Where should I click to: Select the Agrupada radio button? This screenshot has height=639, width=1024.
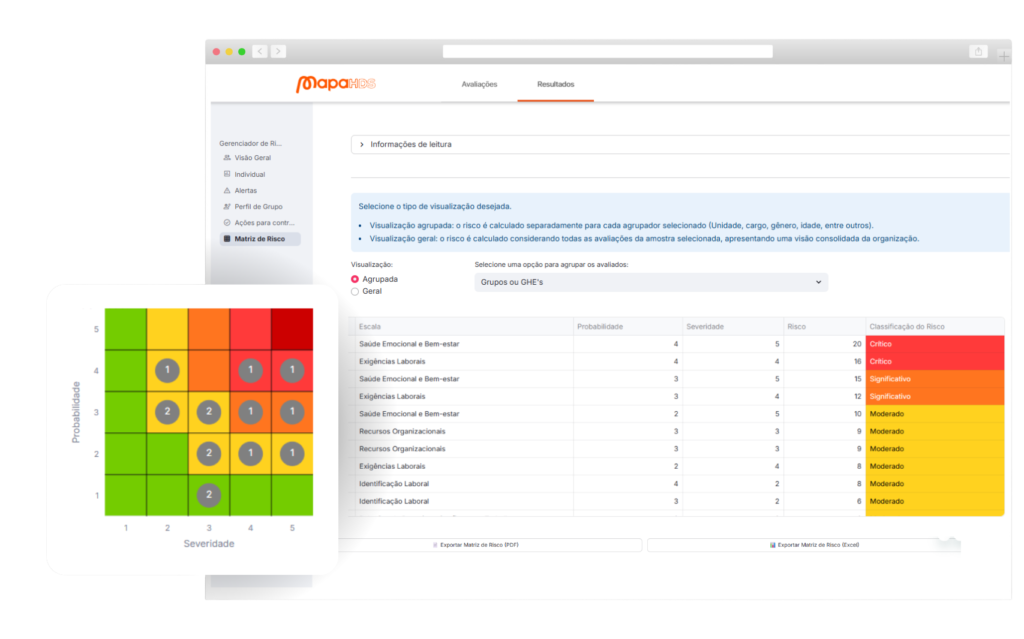pos(355,279)
